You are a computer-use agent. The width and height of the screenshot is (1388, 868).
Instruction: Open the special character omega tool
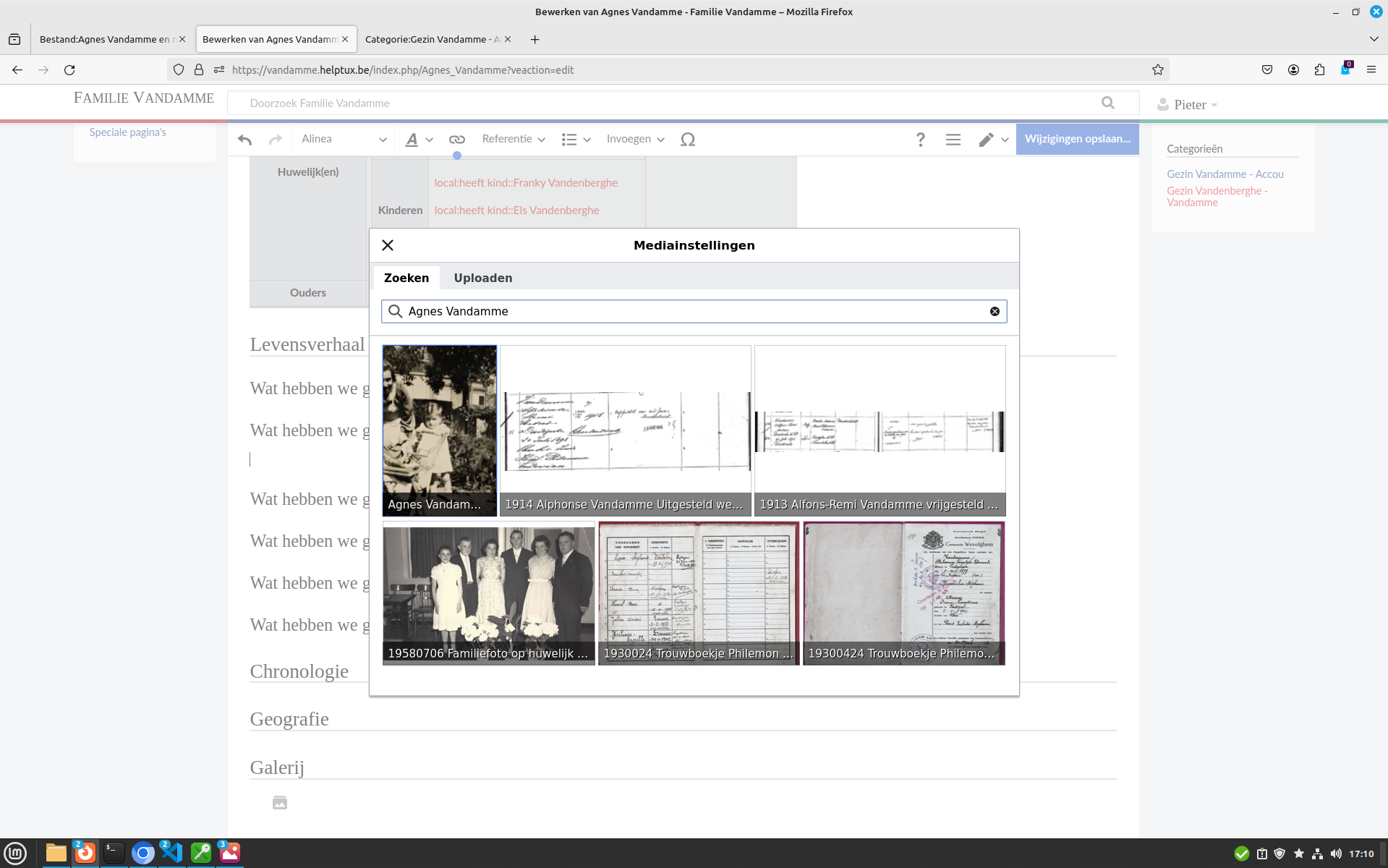click(687, 140)
